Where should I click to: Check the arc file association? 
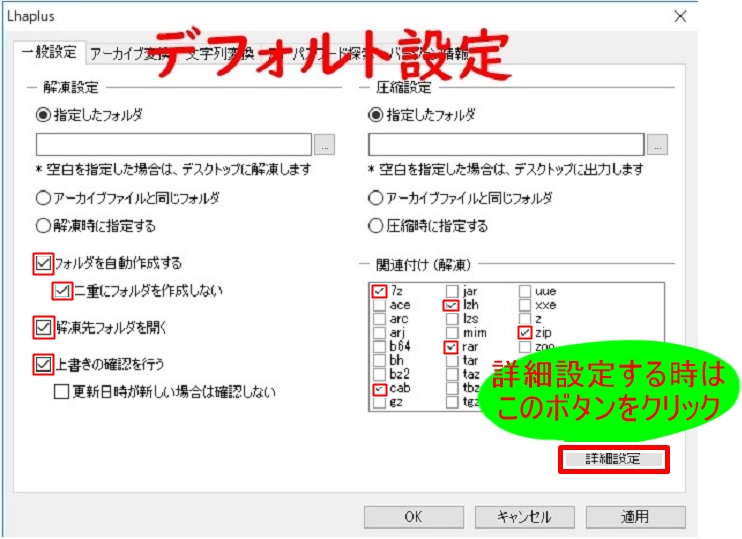tap(379, 319)
